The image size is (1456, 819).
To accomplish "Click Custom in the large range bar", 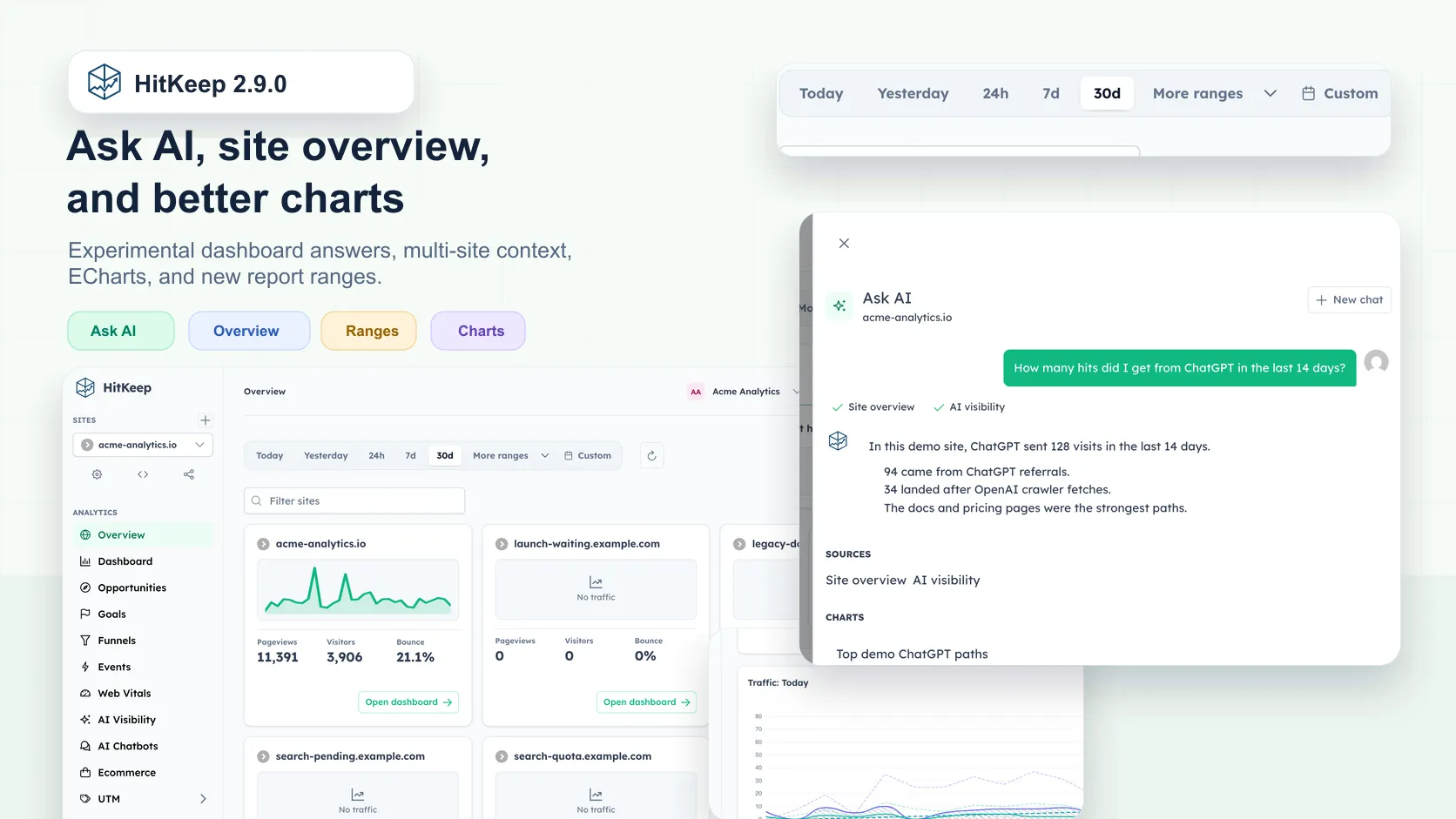I will [1340, 93].
